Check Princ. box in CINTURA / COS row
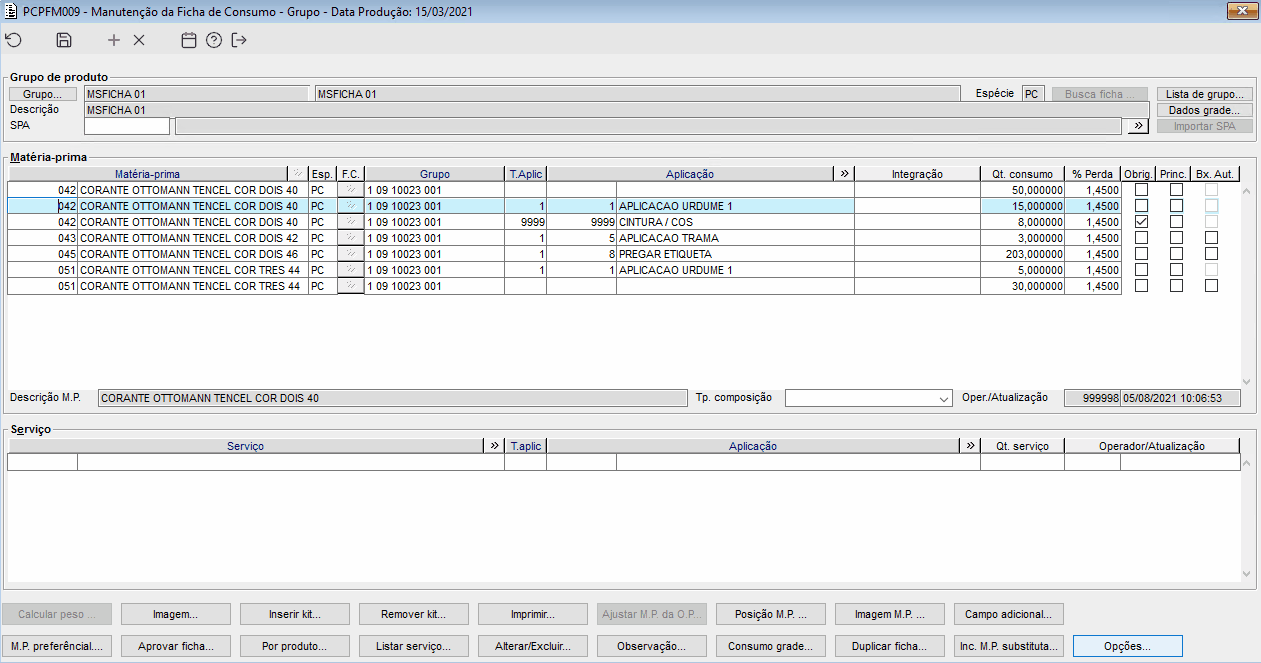The height and width of the screenshot is (663, 1261). point(1177,221)
